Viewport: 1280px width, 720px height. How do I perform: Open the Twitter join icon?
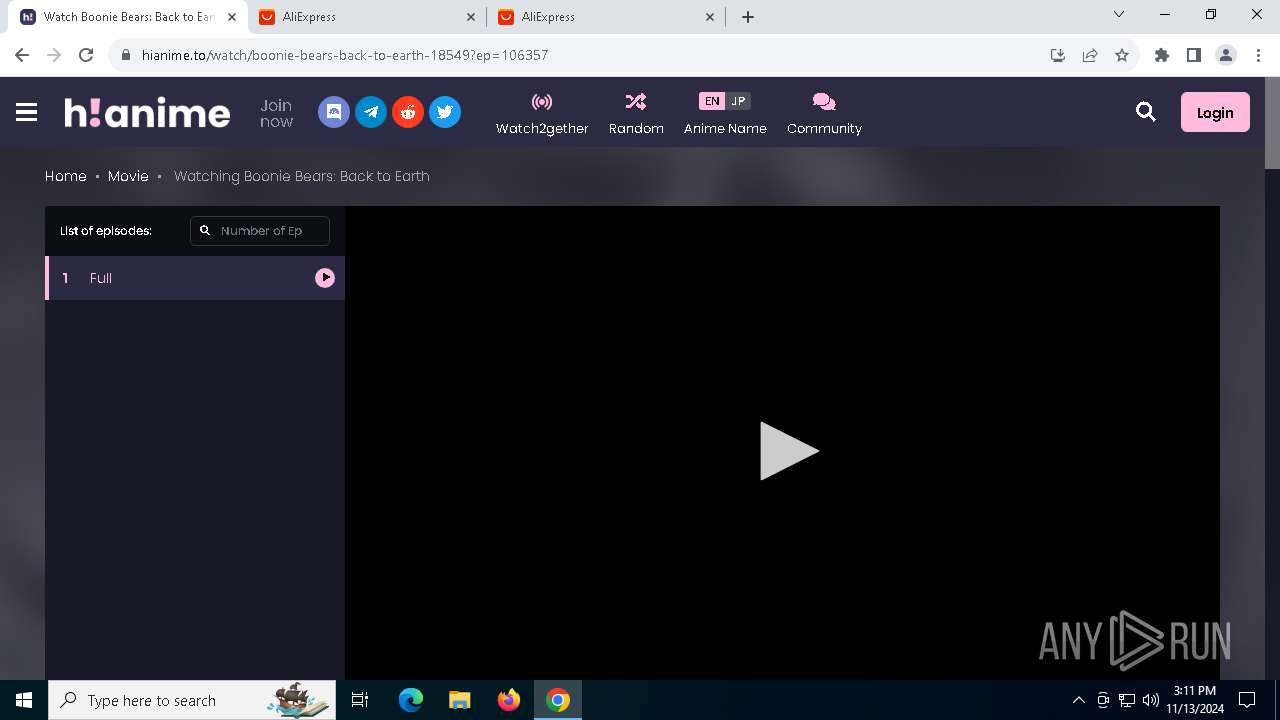click(x=445, y=112)
